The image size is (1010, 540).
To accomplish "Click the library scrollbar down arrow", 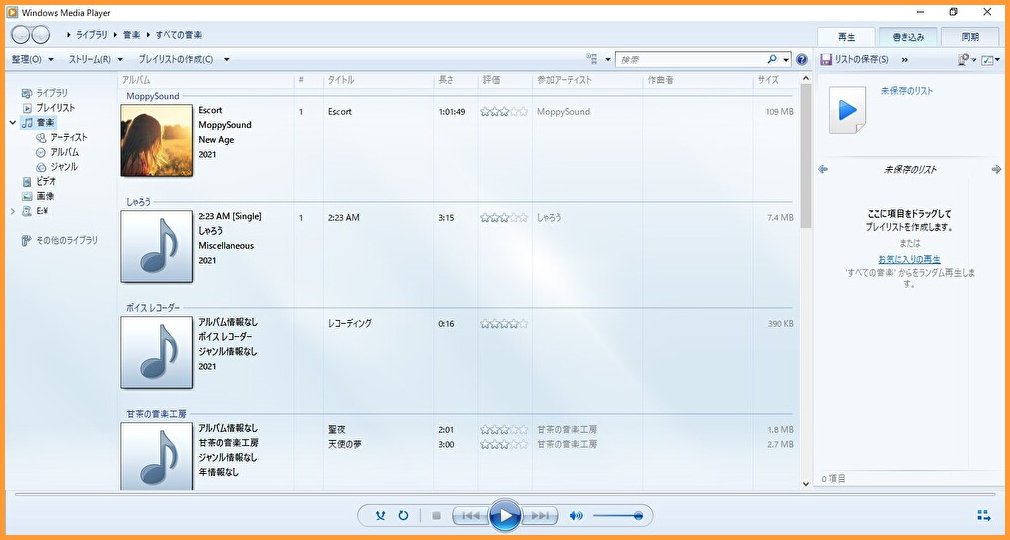I will pos(806,483).
